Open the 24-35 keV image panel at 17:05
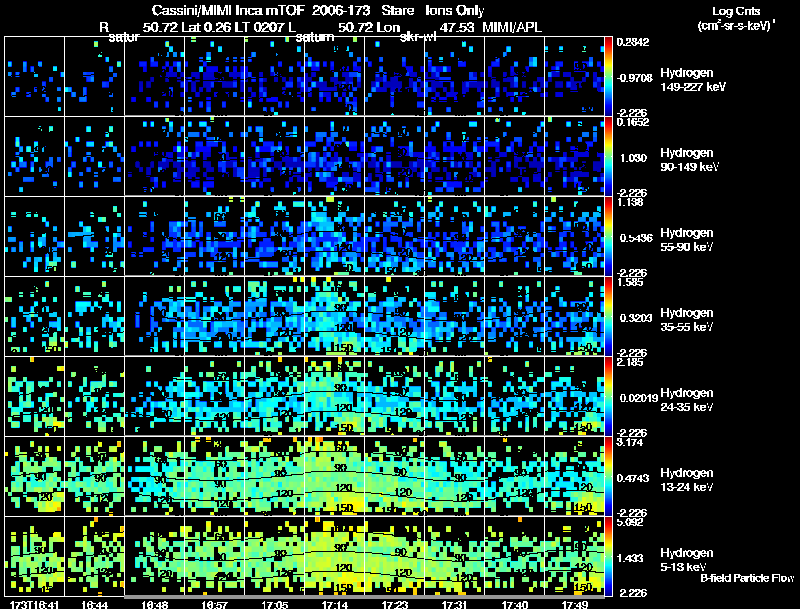Image resolution: width=800 pixels, height=609 pixels. 274,396
